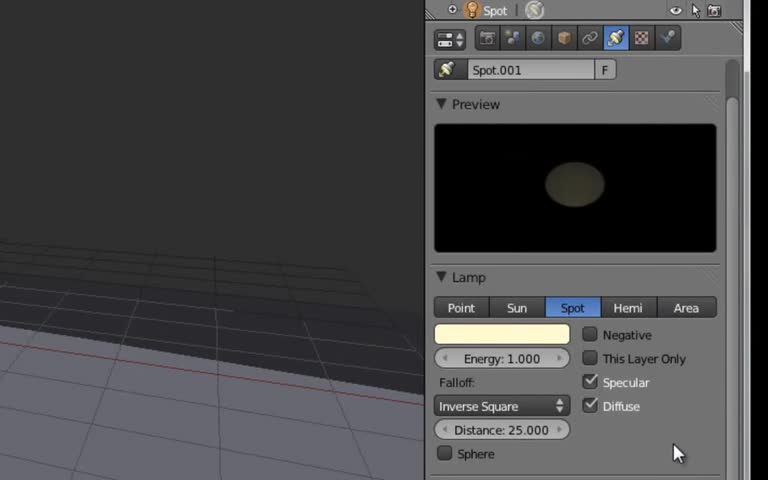Screen dimensions: 768x480
Task: Click the F fake user button
Action: 605,70
